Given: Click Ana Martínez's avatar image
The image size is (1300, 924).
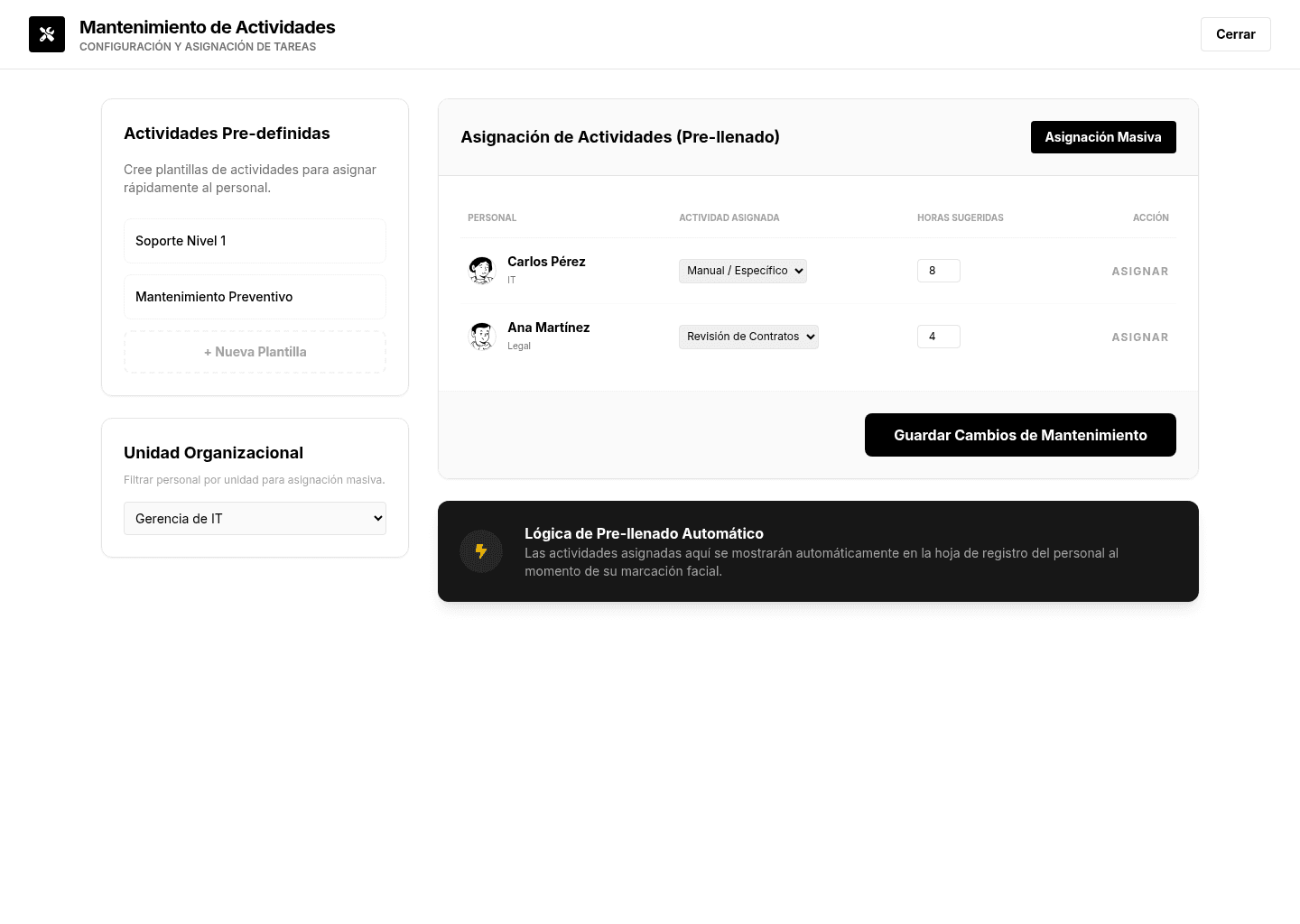Looking at the screenshot, I should (482, 337).
